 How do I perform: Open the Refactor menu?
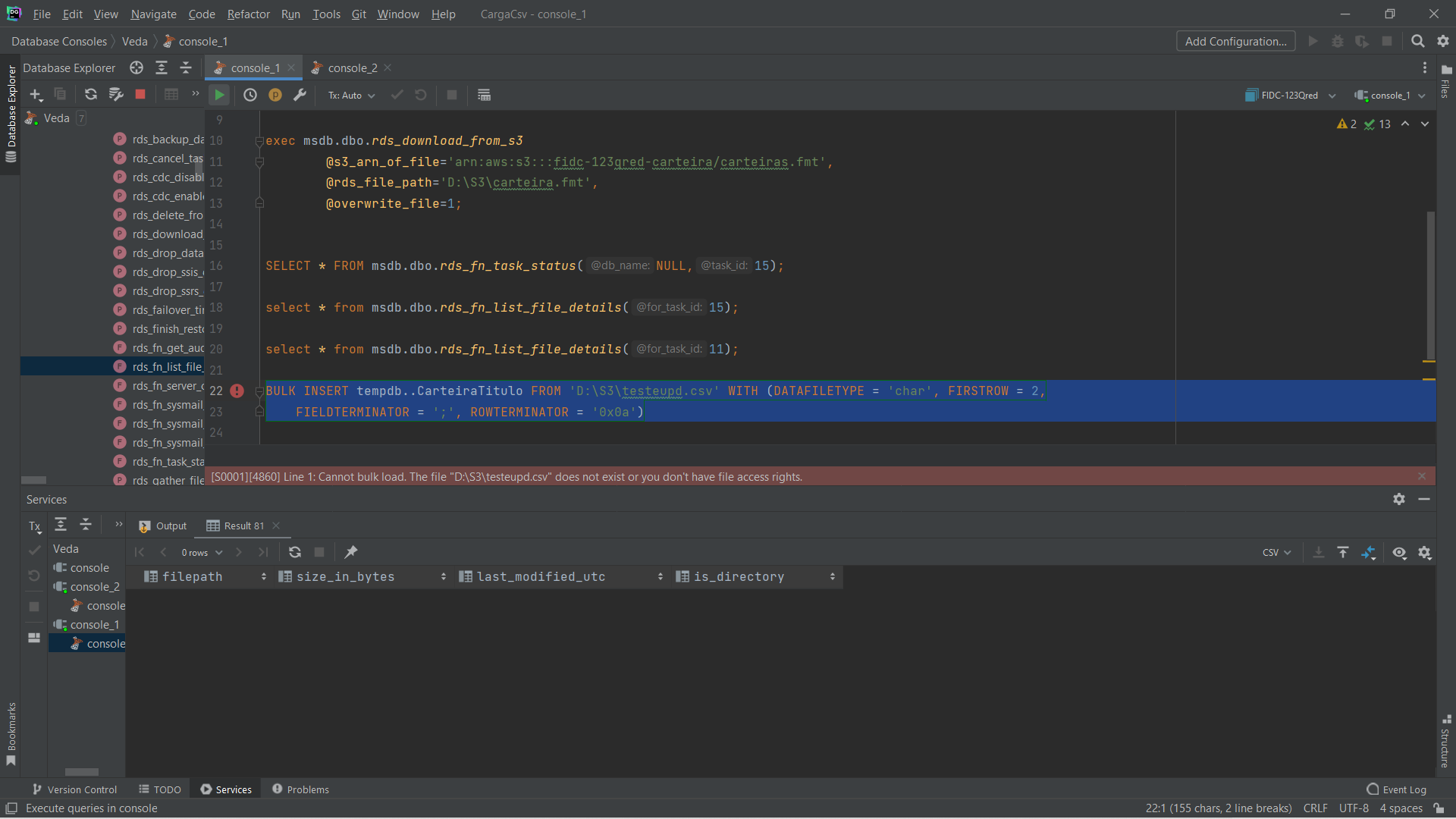(x=248, y=14)
